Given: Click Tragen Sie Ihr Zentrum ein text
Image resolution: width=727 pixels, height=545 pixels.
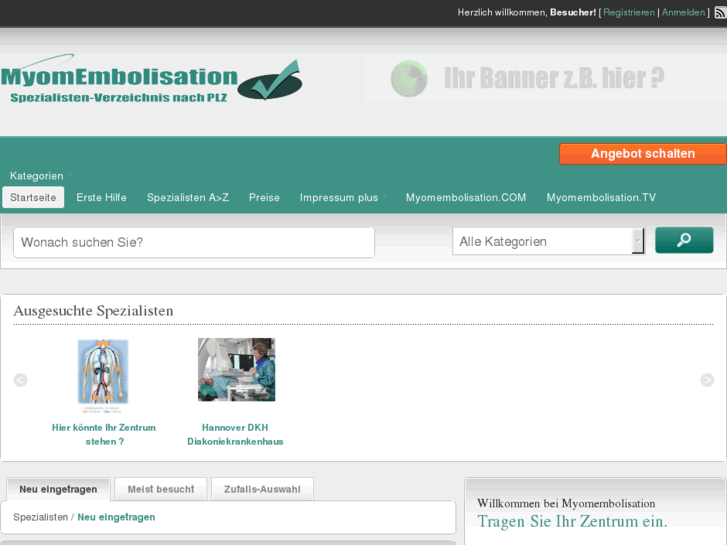Looking at the screenshot, I should pos(573,522).
